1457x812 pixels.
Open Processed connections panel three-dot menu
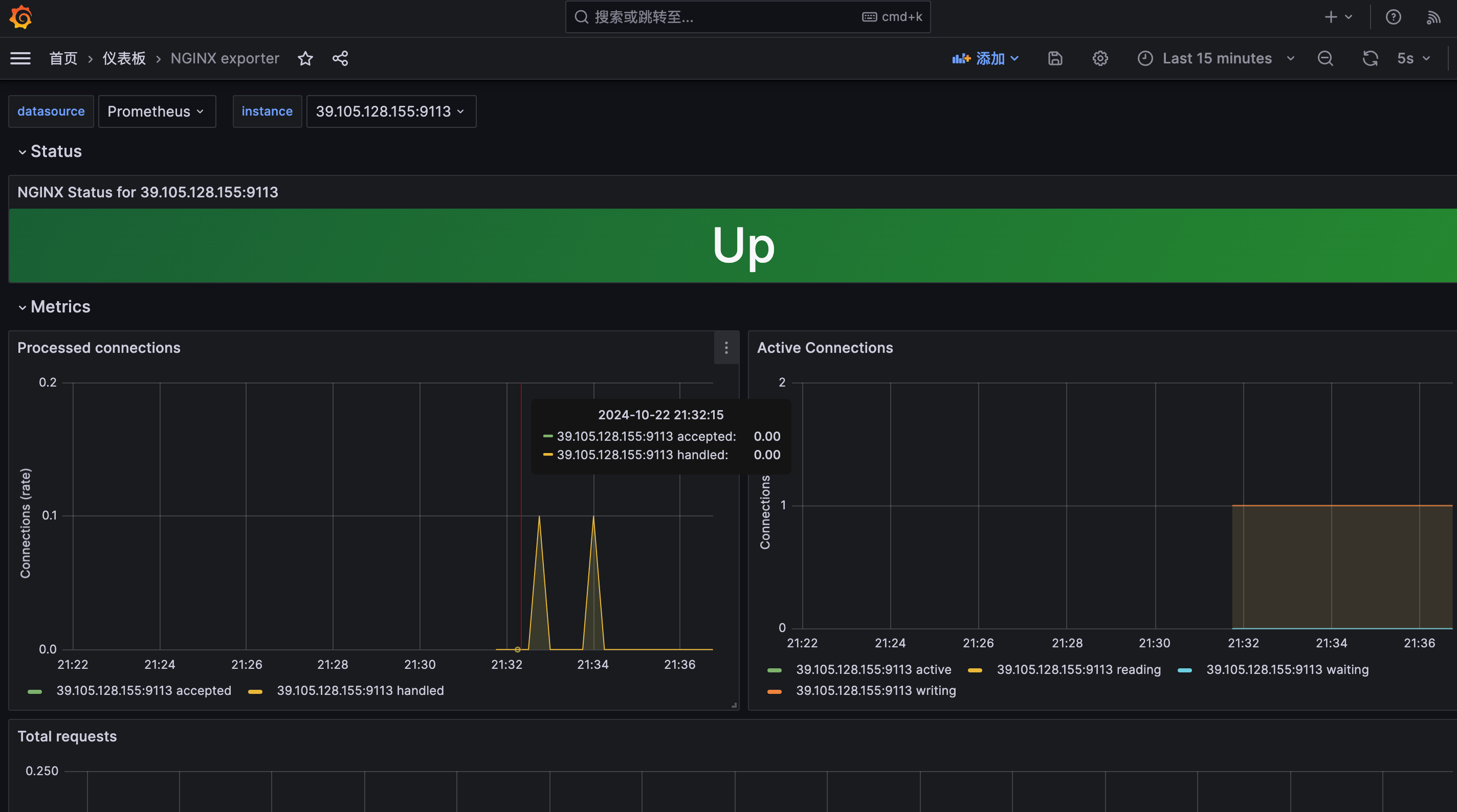[726, 348]
